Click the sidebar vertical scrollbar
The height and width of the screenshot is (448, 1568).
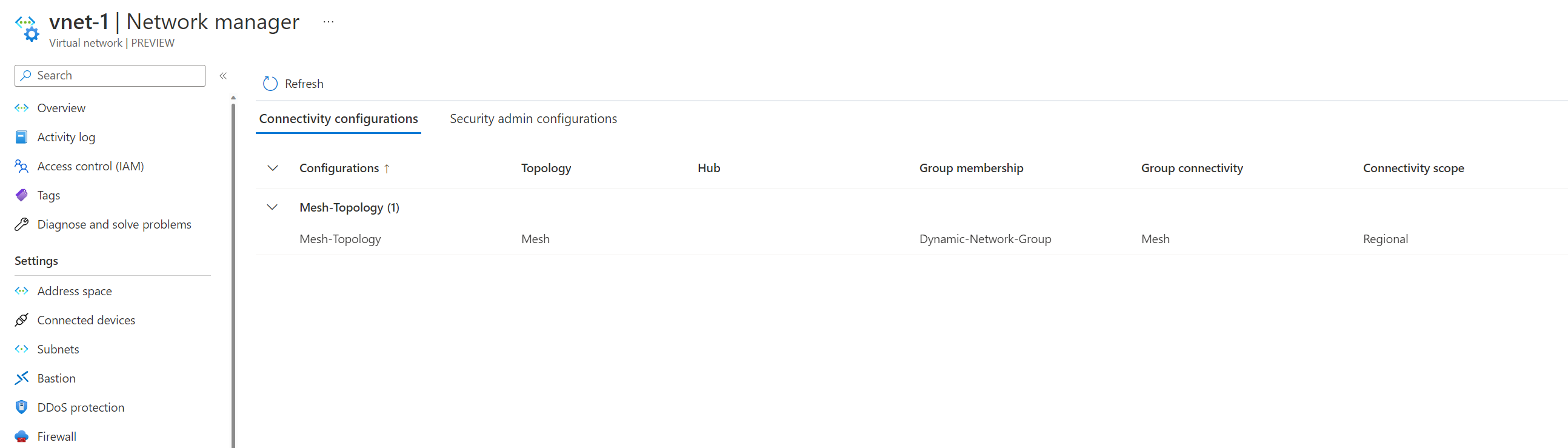(x=233, y=275)
